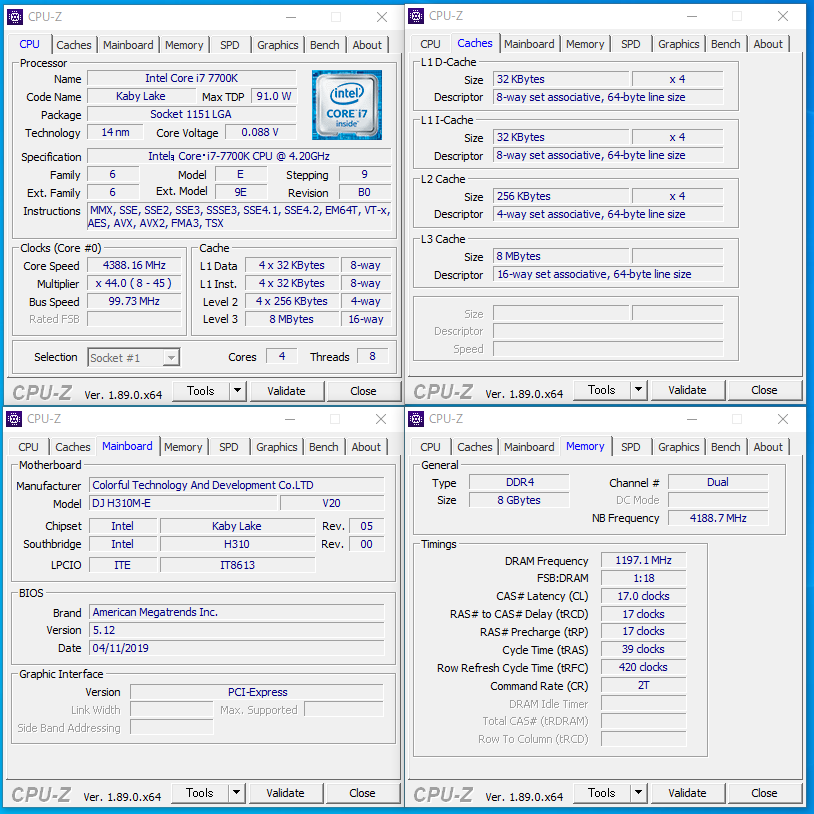
Task: Click BIOS Date field 04/11/2019
Action: tap(237, 648)
